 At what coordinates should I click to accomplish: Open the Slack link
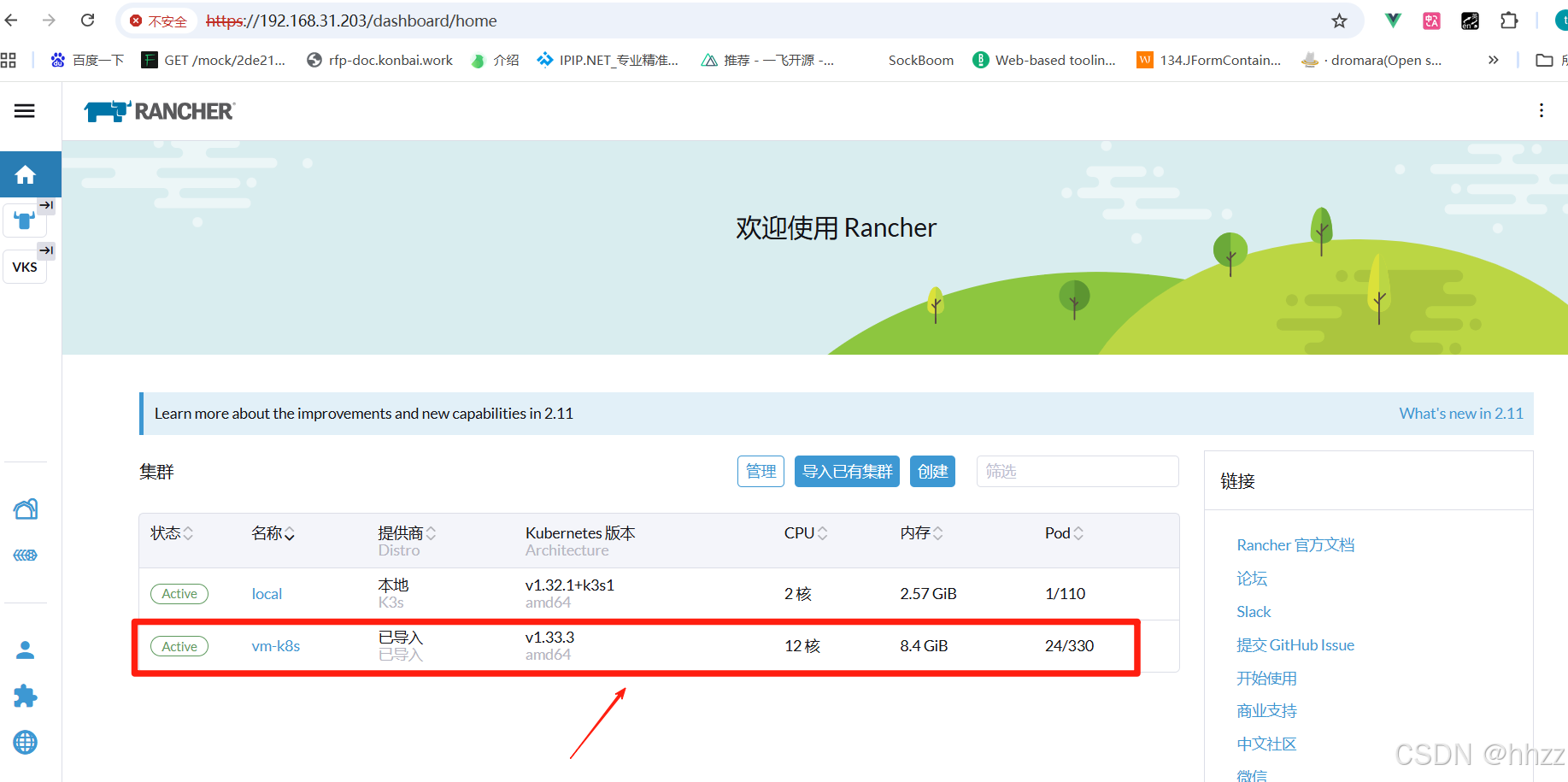pos(1254,612)
